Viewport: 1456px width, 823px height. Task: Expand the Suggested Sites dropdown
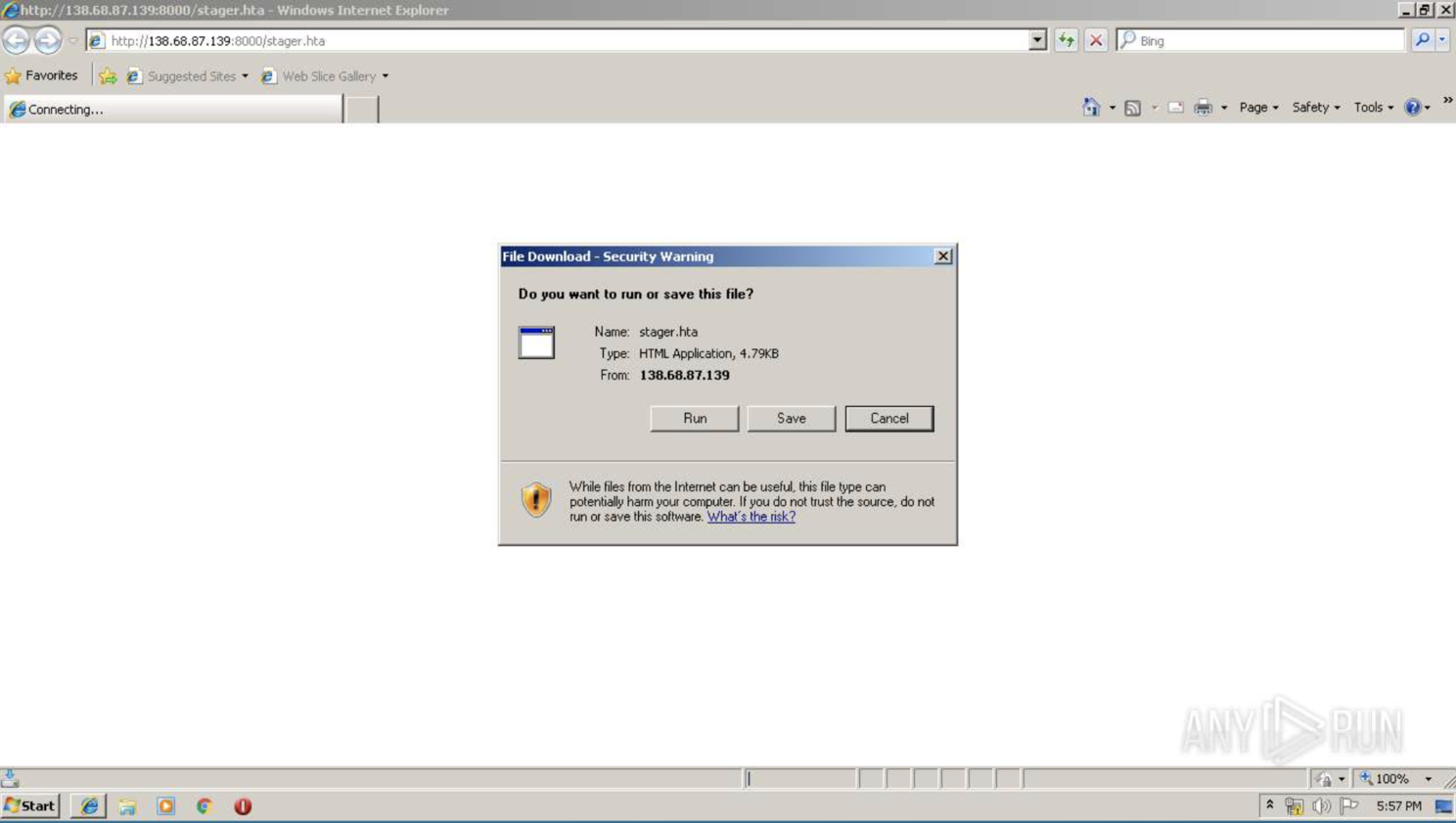(245, 76)
